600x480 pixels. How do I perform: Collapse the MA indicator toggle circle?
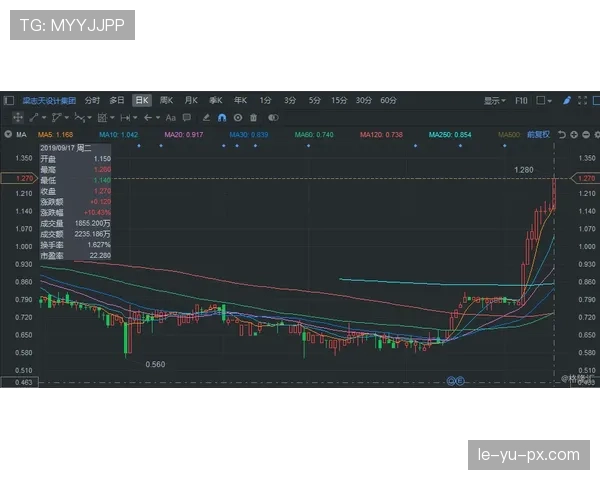(9, 135)
